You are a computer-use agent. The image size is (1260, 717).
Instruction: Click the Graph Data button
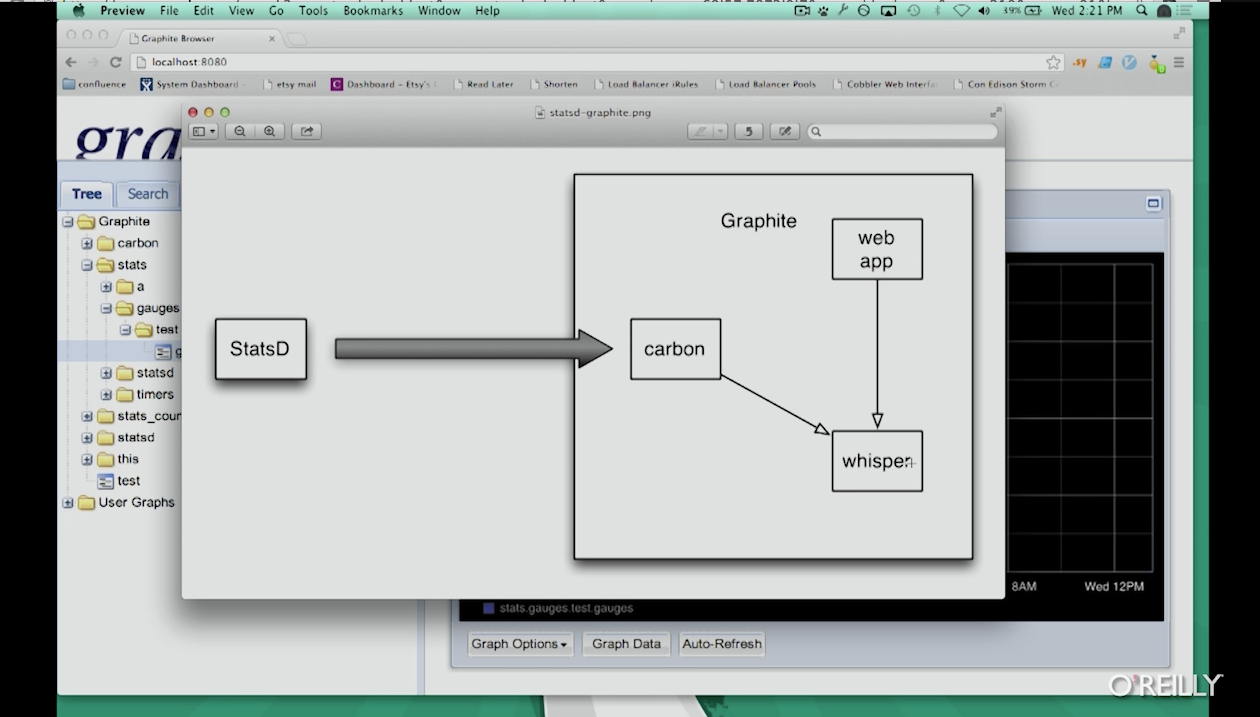626,644
